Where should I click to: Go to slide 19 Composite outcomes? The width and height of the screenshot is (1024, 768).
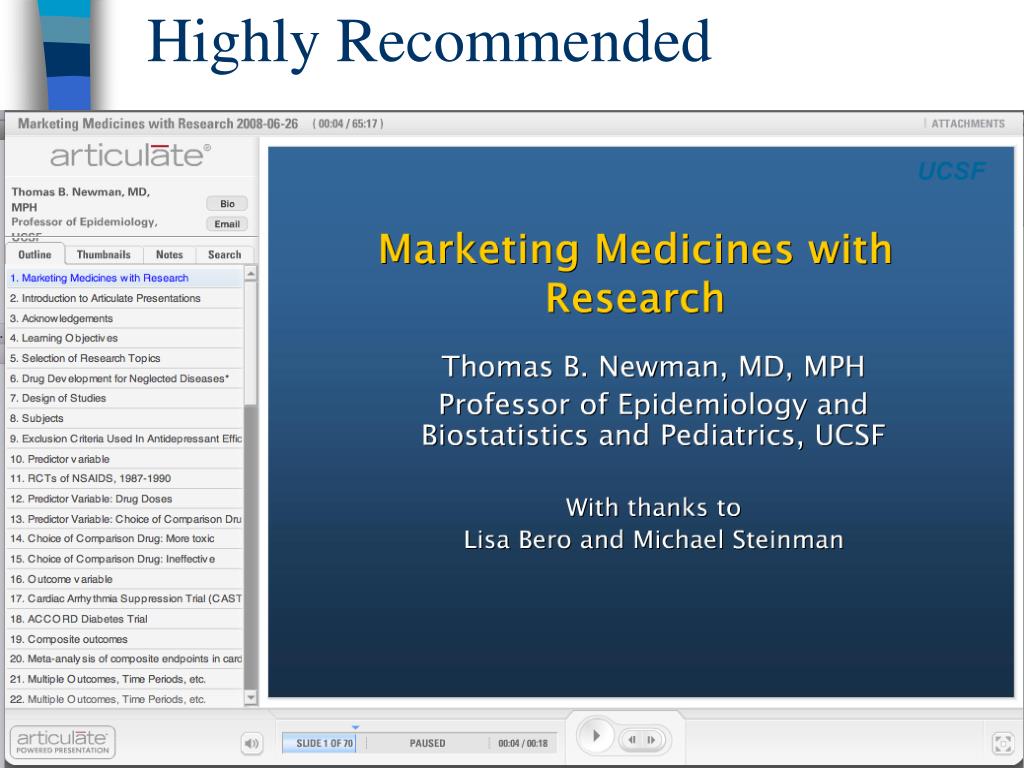(x=125, y=639)
